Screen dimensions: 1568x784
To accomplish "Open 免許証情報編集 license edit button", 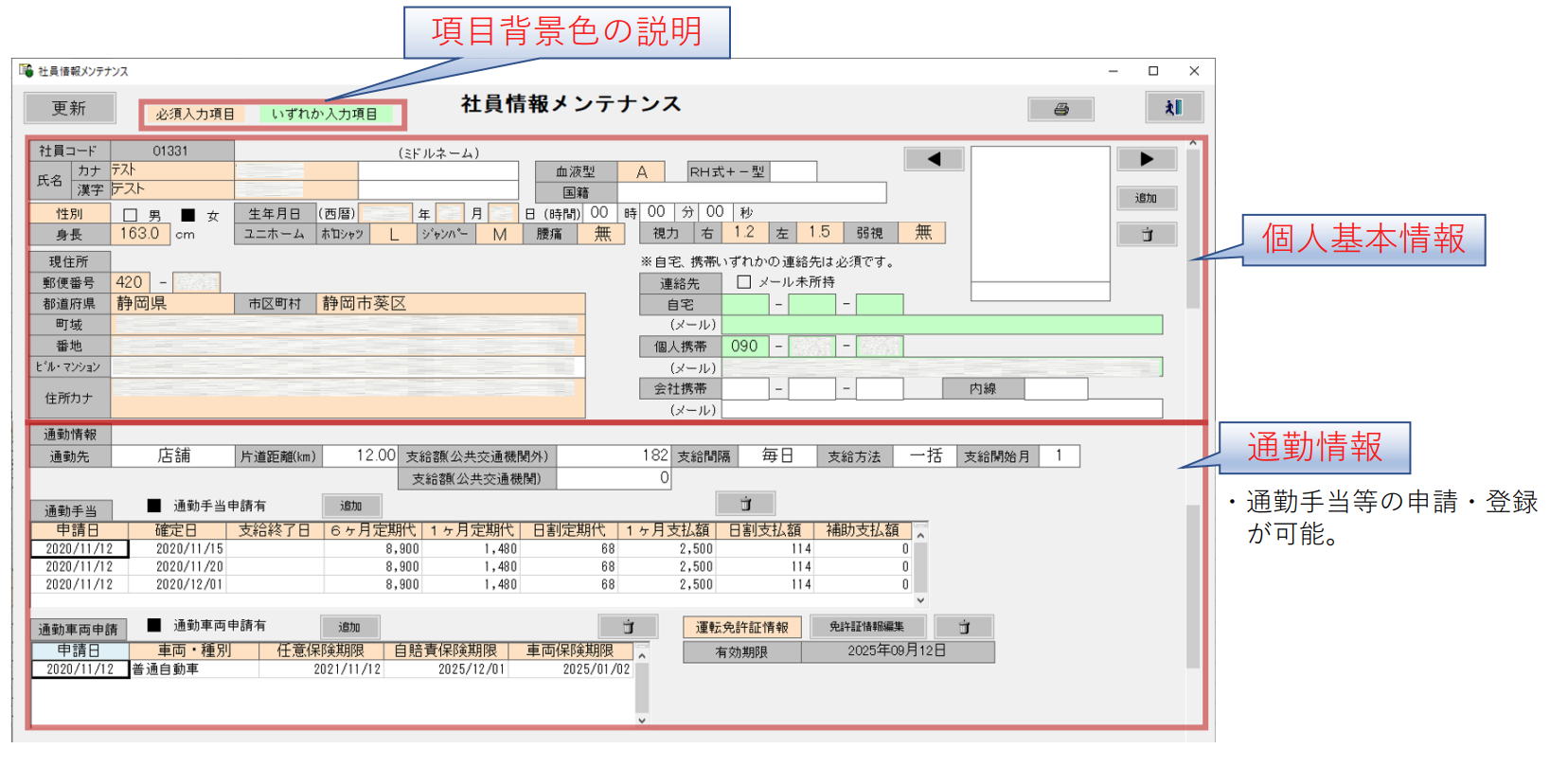I will pos(866,627).
